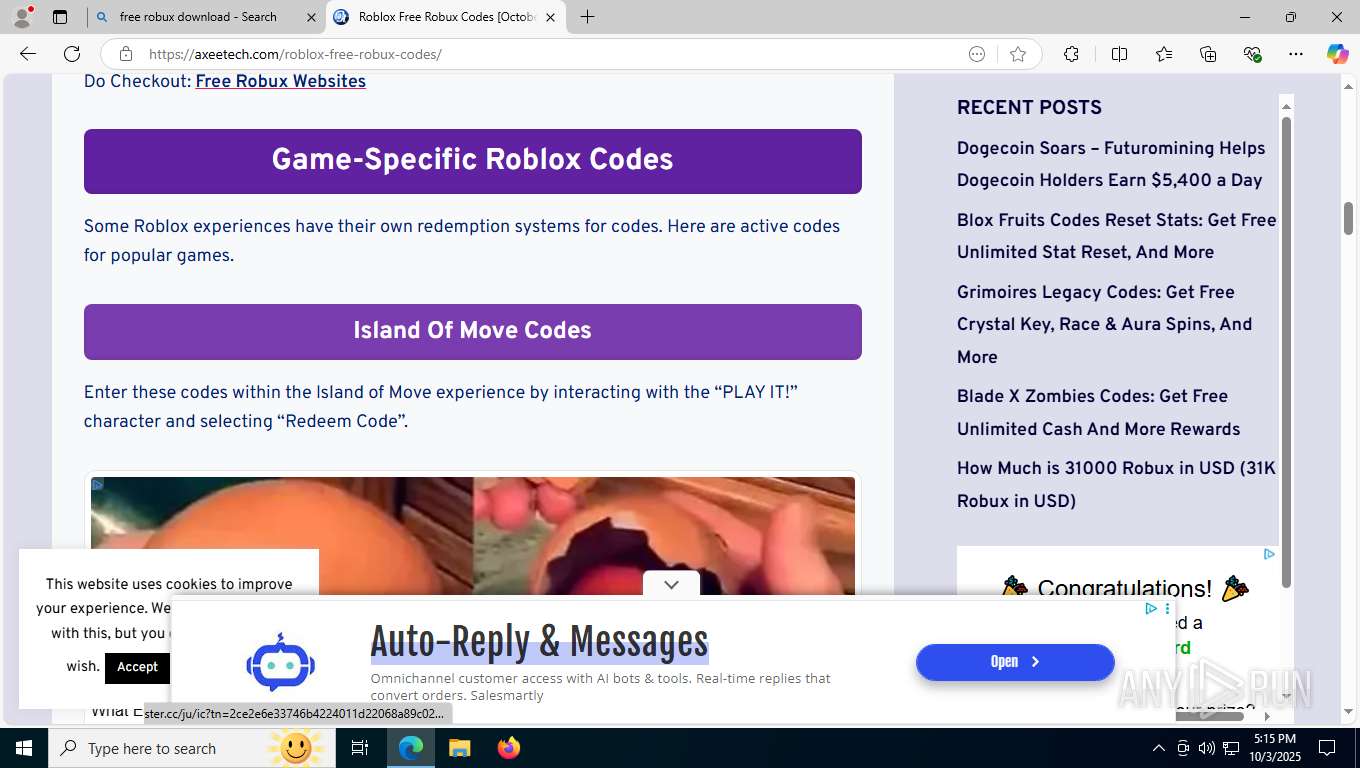Click the page vertical scrollbar thumb
This screenshot has height=768, width=1360.
pyautogui.click(x=1348, y=218)
